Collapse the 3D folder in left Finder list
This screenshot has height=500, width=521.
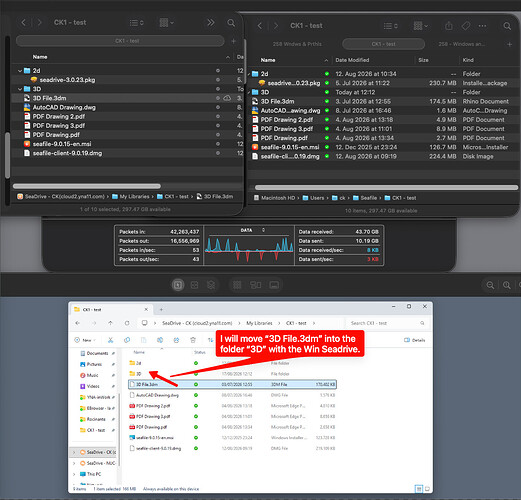click(x=20, y=89)
